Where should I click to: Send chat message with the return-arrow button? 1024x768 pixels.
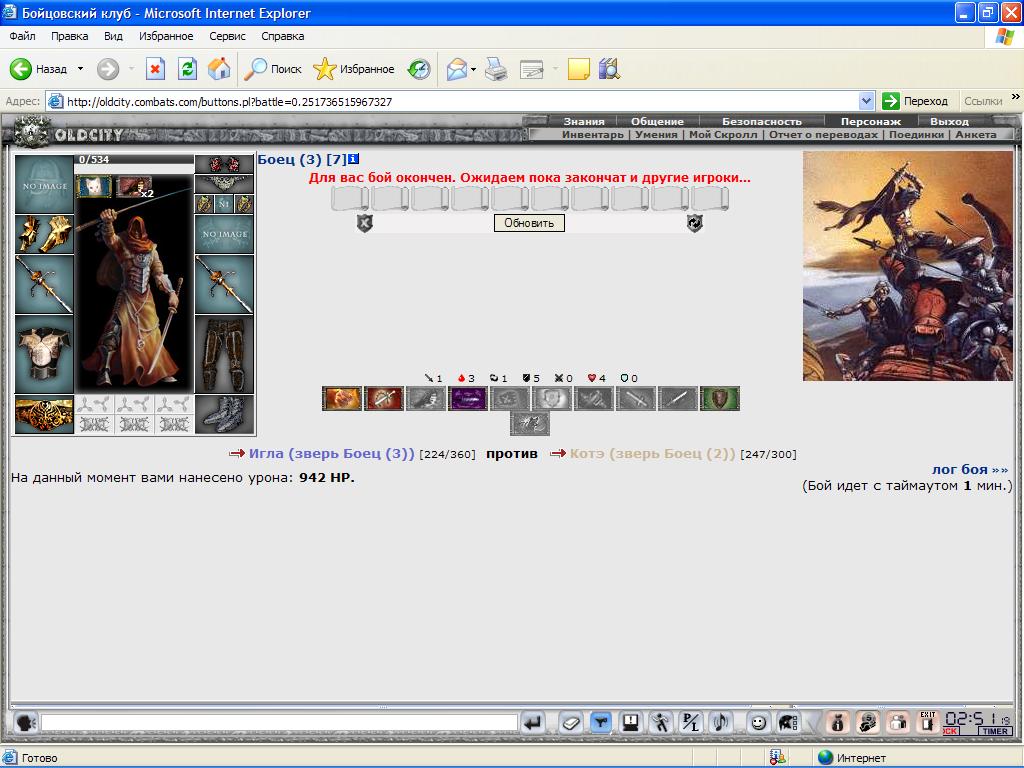[x=534, y=723]
